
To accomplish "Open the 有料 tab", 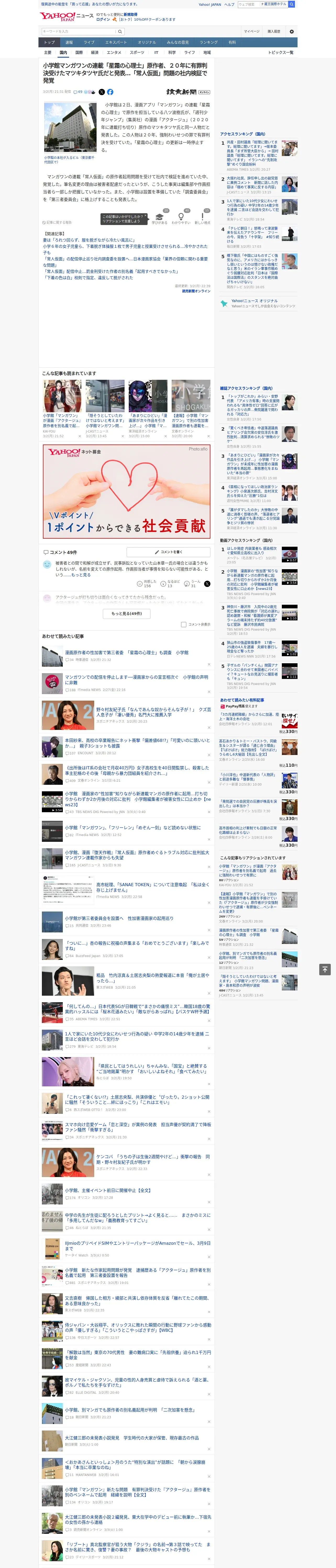I will [x=232, y=43].
